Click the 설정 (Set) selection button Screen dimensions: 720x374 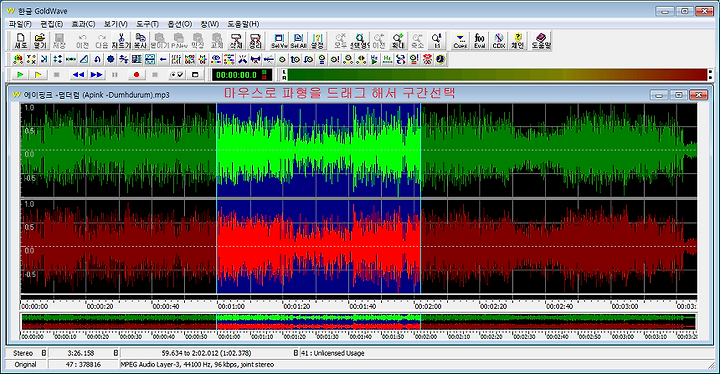pos(317,41)
